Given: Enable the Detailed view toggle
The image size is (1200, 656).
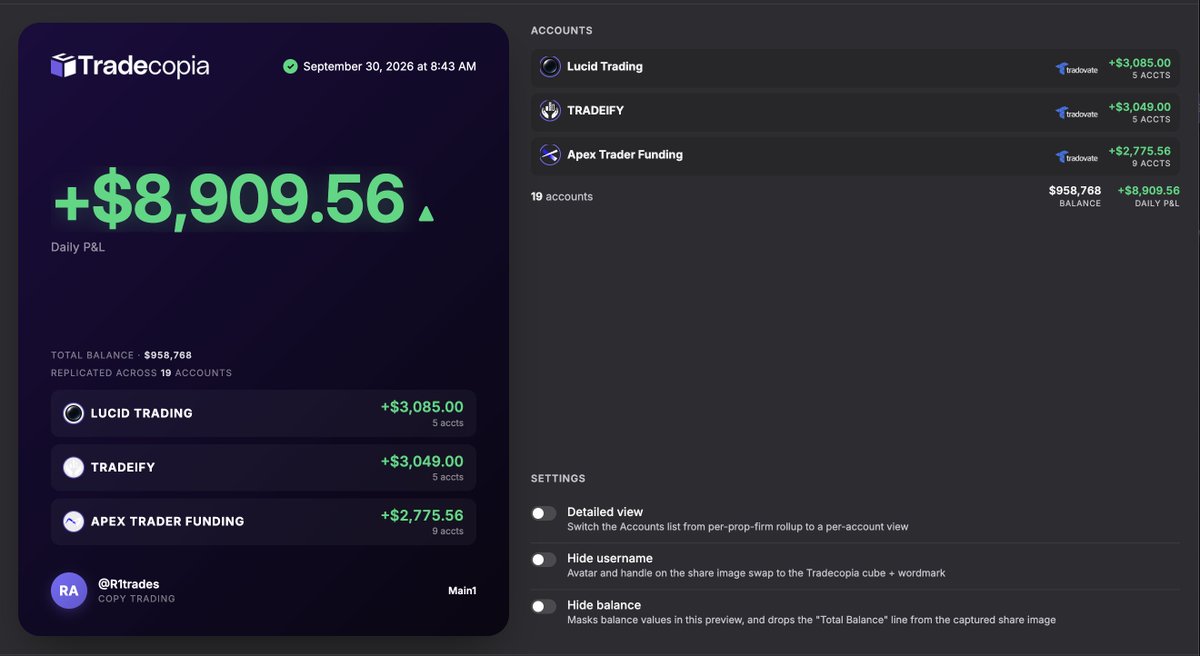Looking at the screenshot, I should pos(543,513).
